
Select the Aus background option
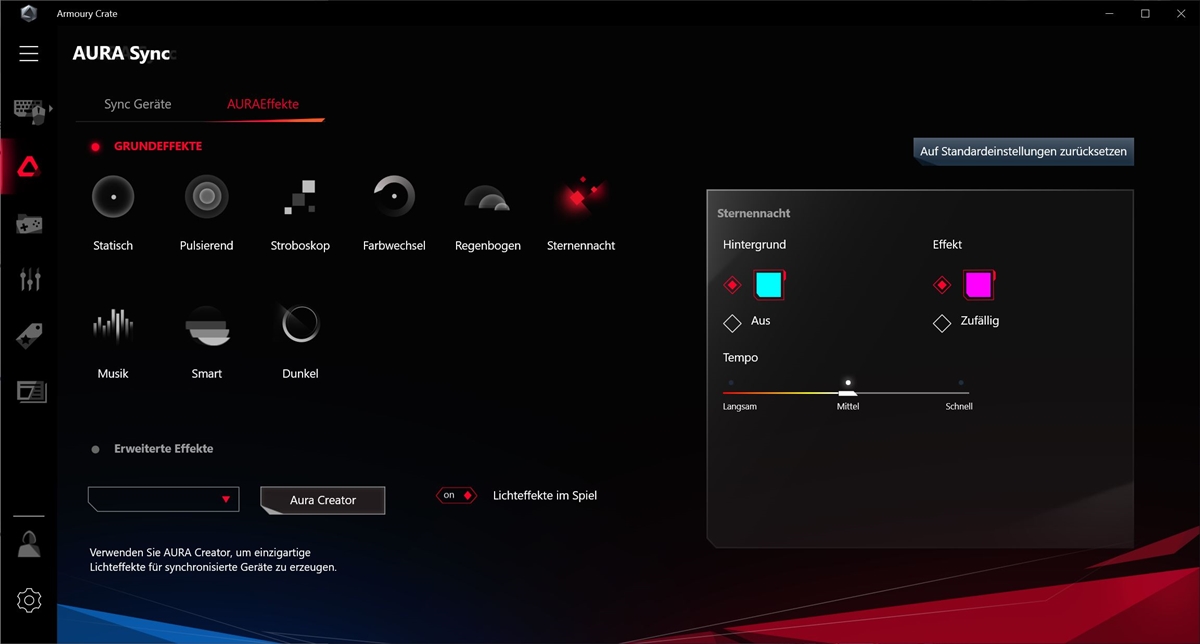coord(733,323)
